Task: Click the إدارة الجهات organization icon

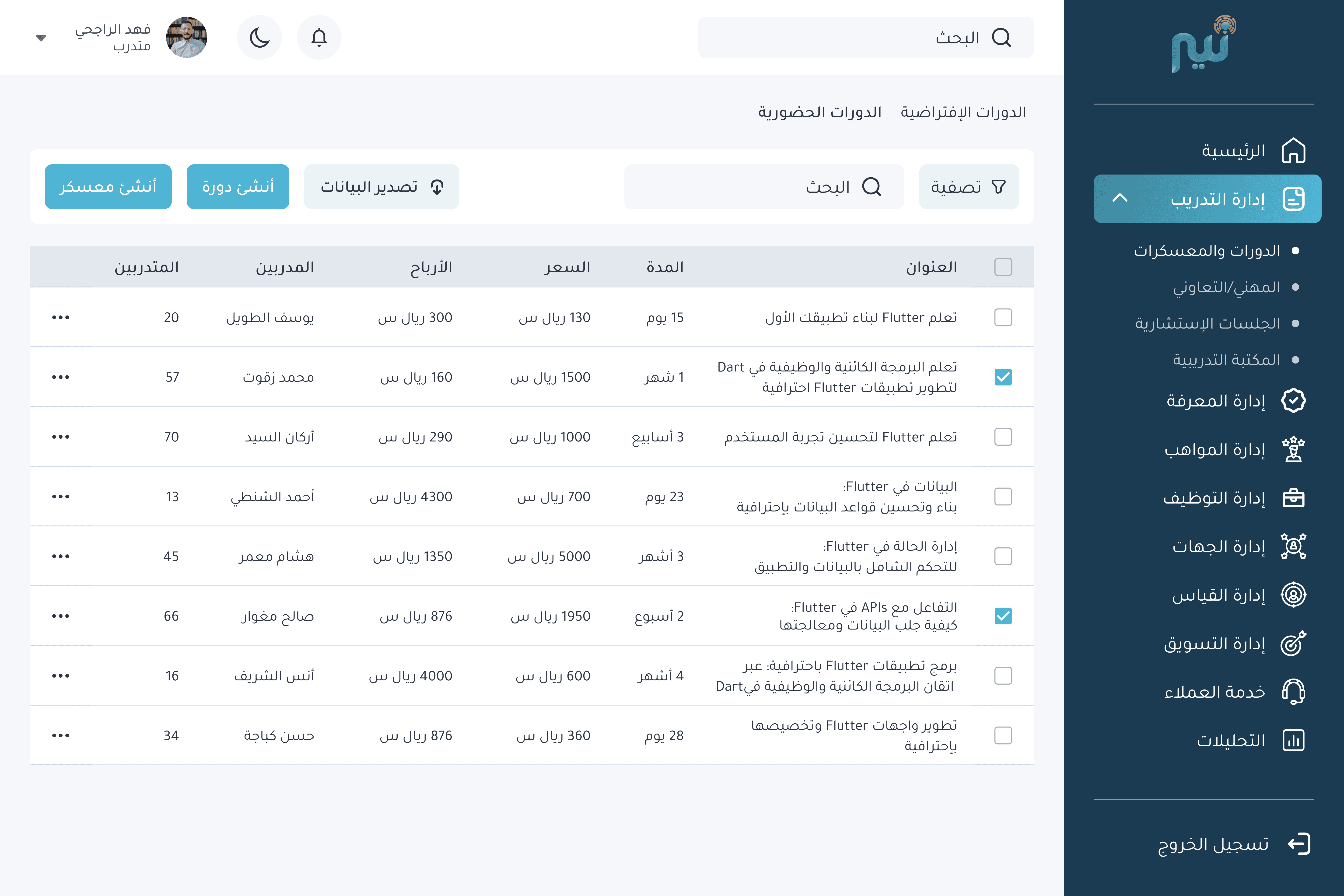Action: point(1293,546)
